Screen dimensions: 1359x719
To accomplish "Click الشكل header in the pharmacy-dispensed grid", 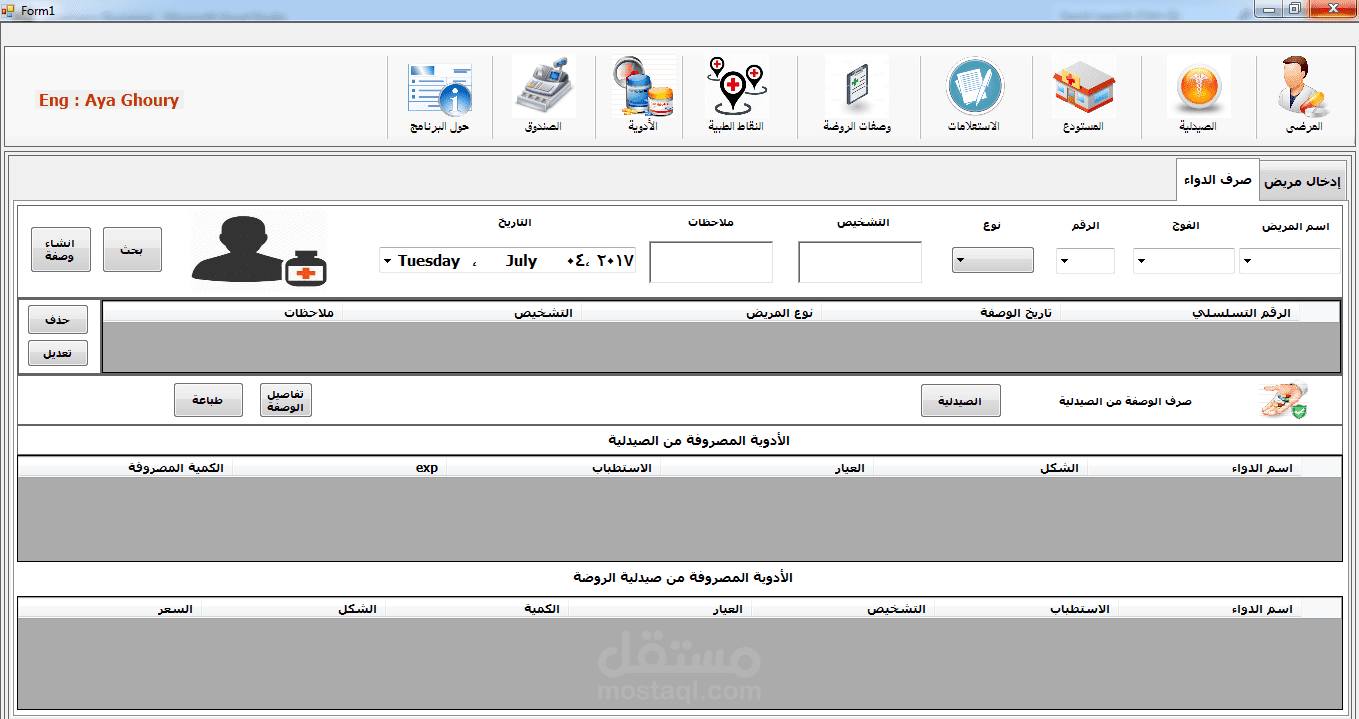I will (980, 468).
